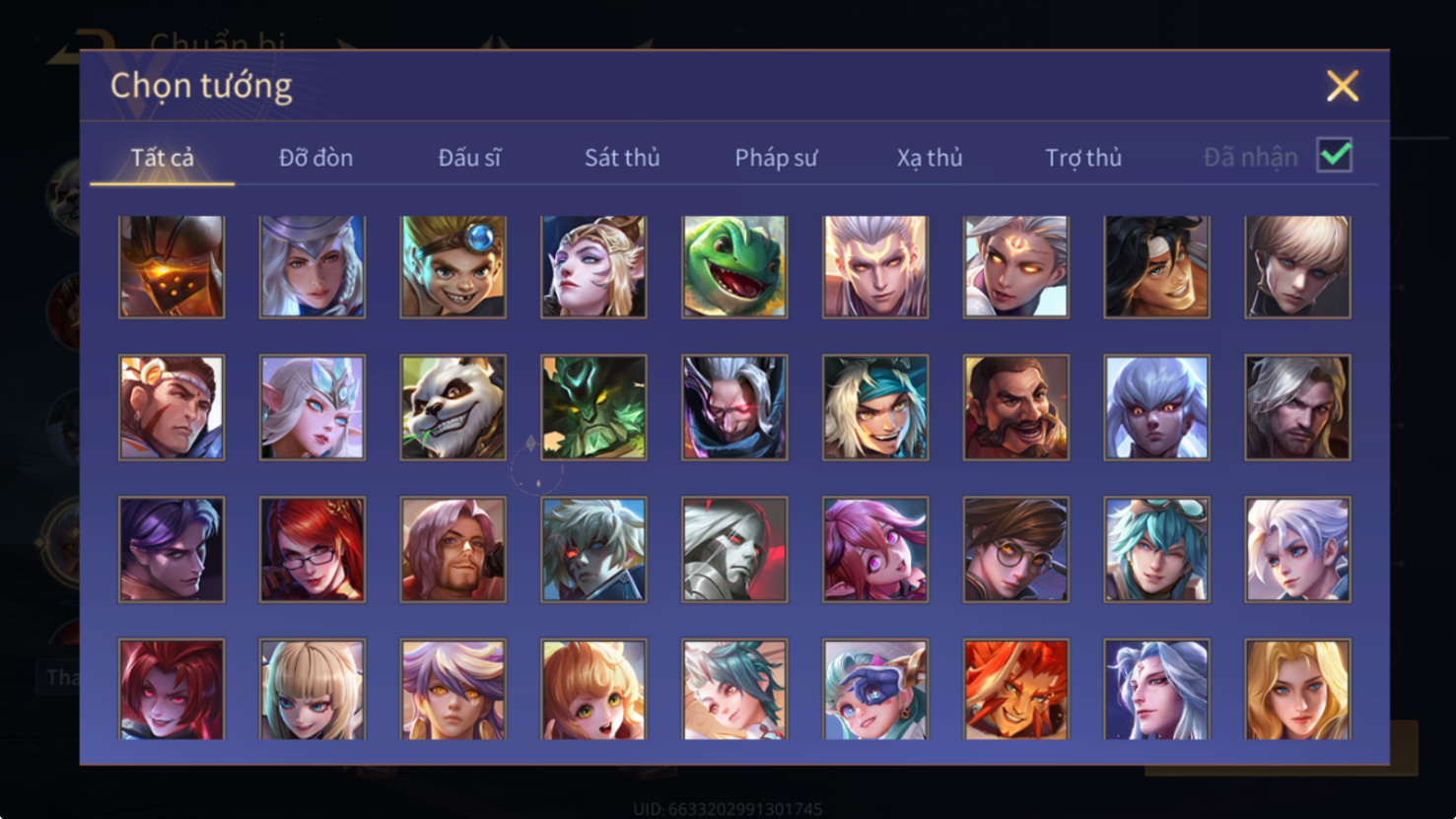
Task: Pick the mustached brown-haired hero portrait
Action: coord(1016,408)
